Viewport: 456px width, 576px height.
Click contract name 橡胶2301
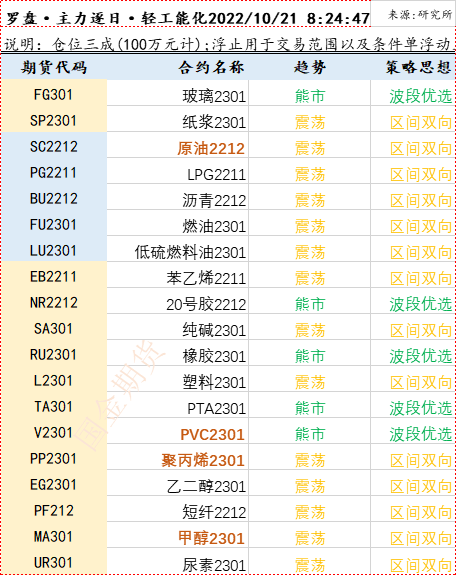pyautogui.click(x=214, y=357)
